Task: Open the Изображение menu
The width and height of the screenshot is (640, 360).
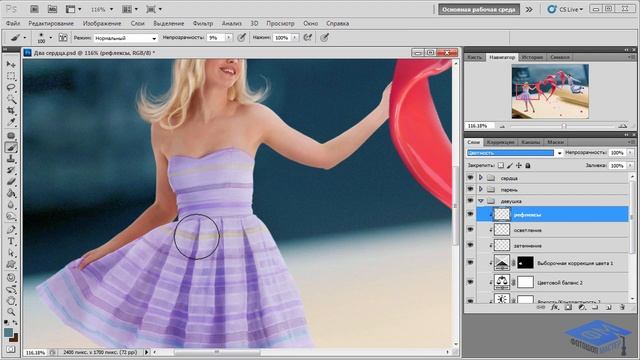Action: click(102, 23)
